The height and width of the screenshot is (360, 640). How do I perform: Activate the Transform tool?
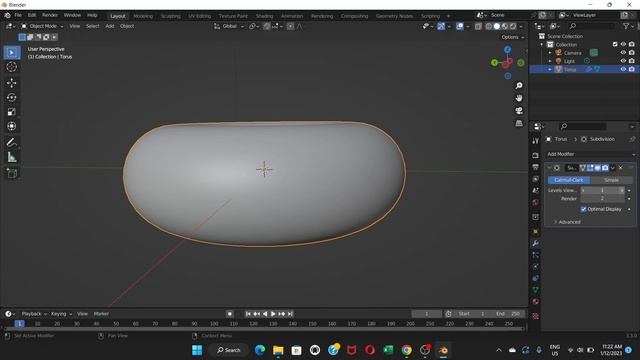[x=11, y=126]
